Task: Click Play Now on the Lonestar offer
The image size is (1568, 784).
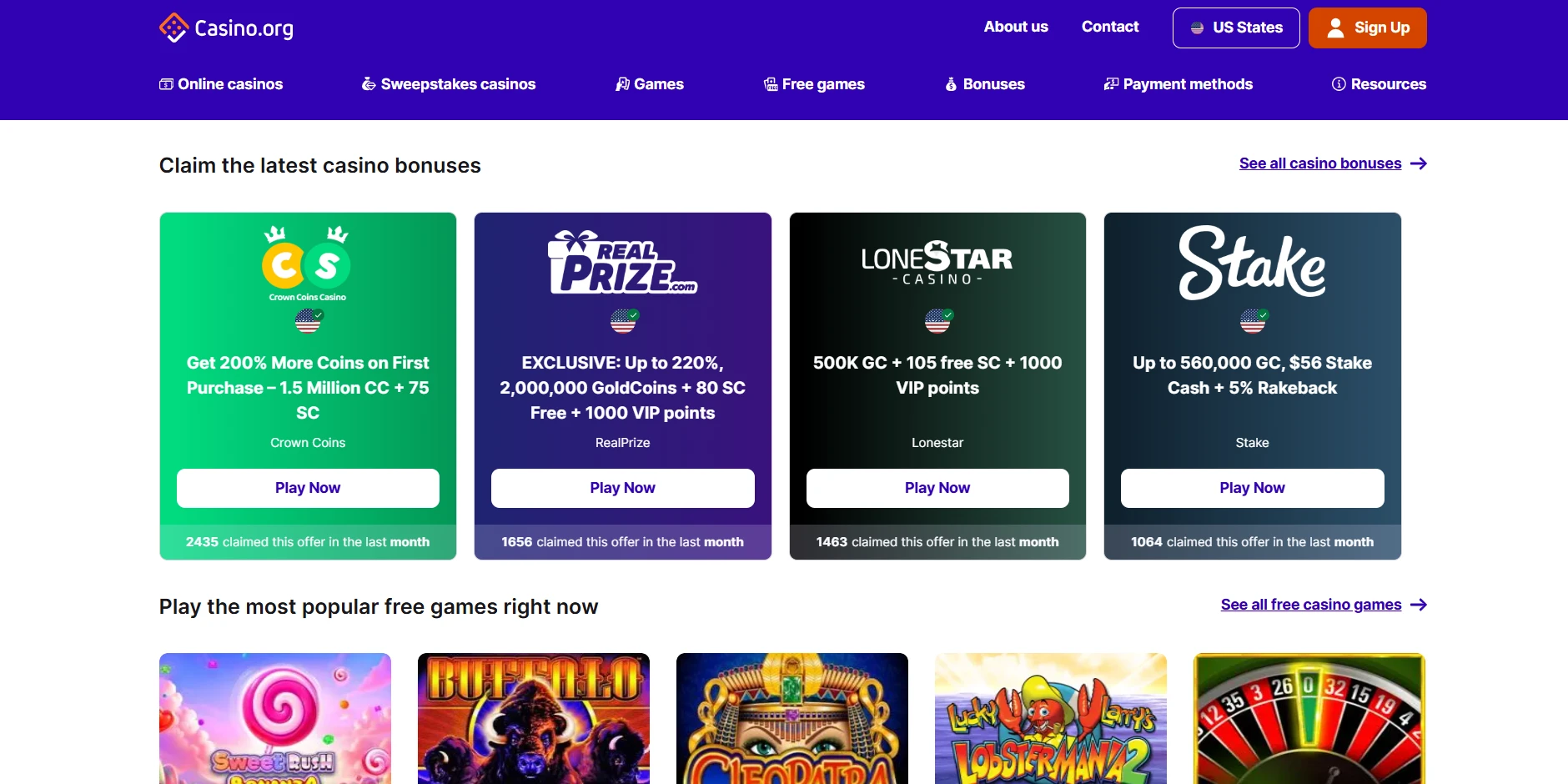Action: pyautogui.click(x=937, y=488)
